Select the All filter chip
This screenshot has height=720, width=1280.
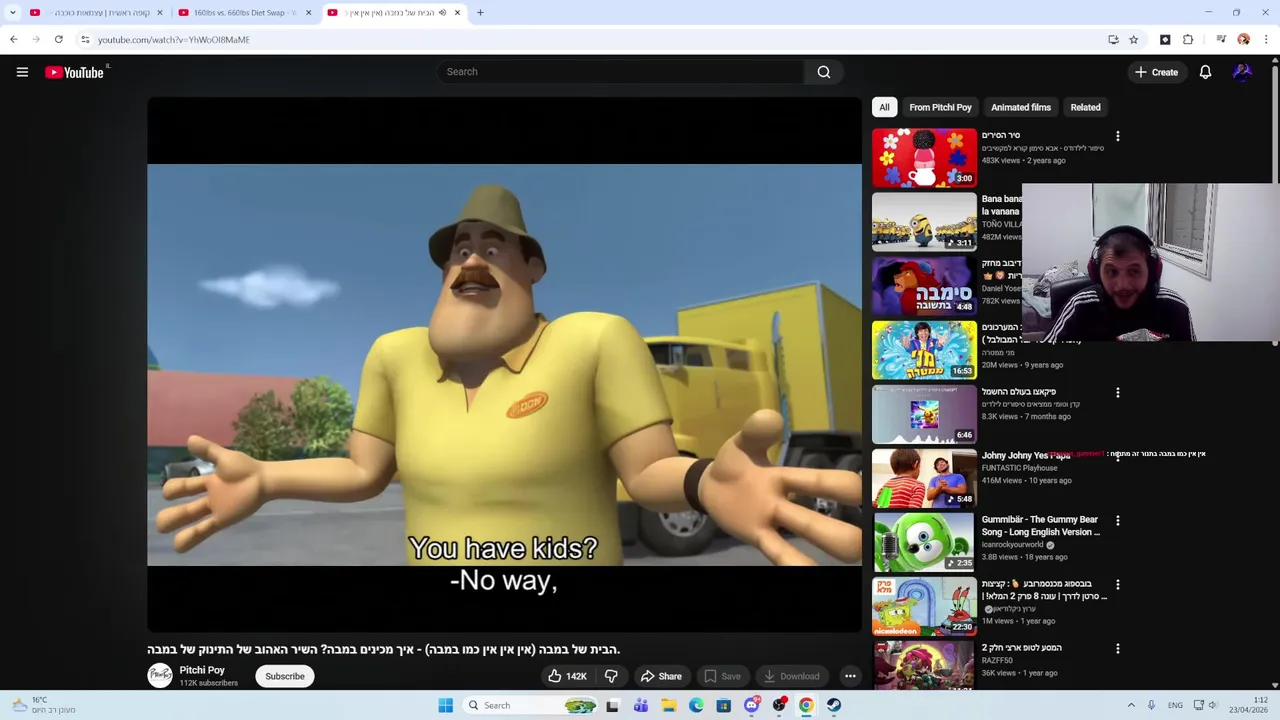[884, 107]
